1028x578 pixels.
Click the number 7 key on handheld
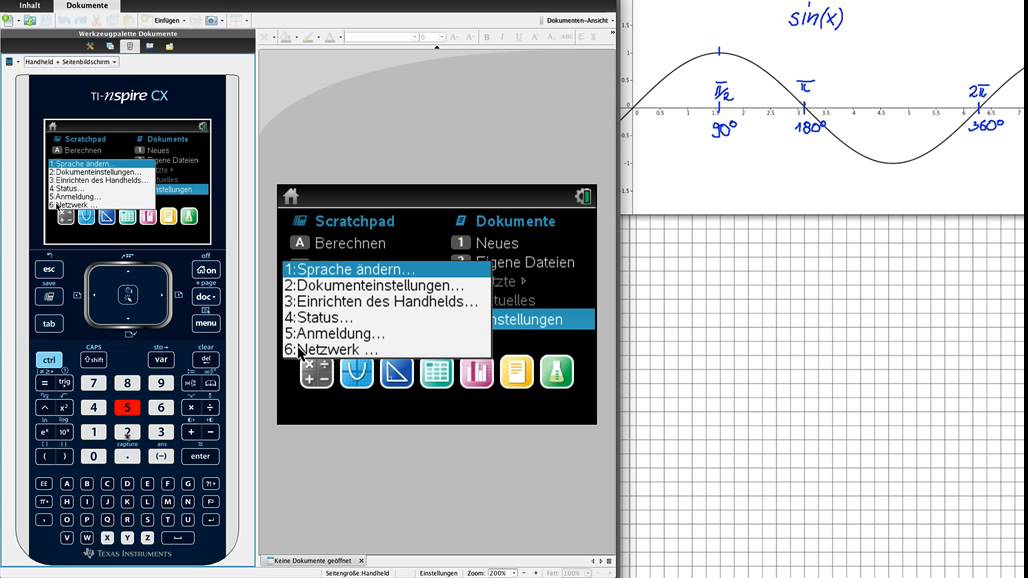[x=94, y=383]
